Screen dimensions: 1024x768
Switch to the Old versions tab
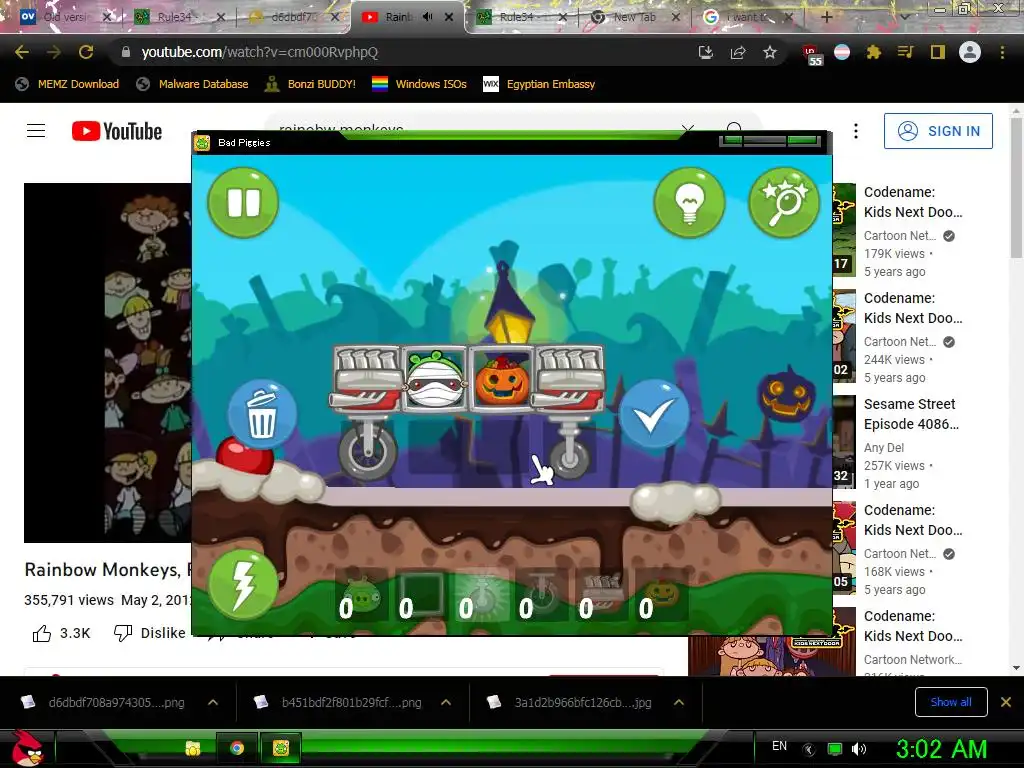65,17
